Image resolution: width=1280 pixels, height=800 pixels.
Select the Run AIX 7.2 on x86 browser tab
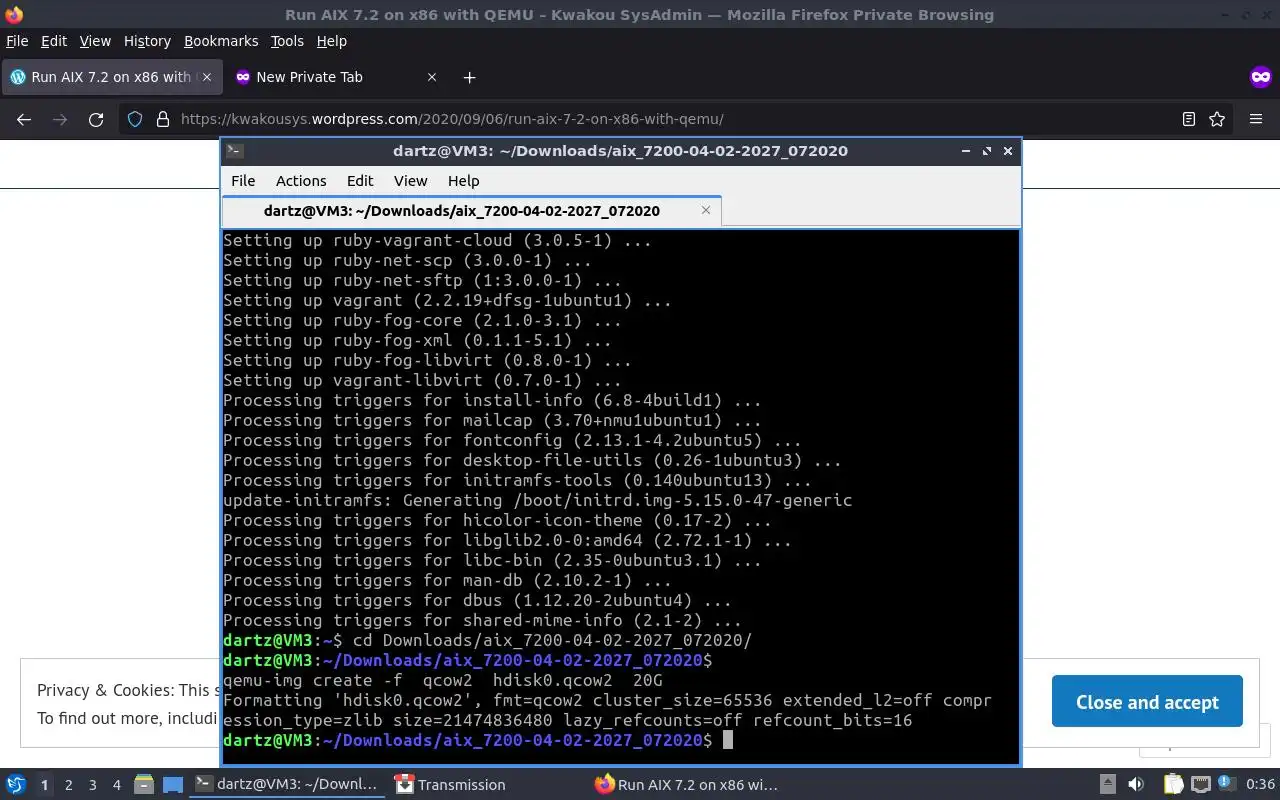pos(110,77)
